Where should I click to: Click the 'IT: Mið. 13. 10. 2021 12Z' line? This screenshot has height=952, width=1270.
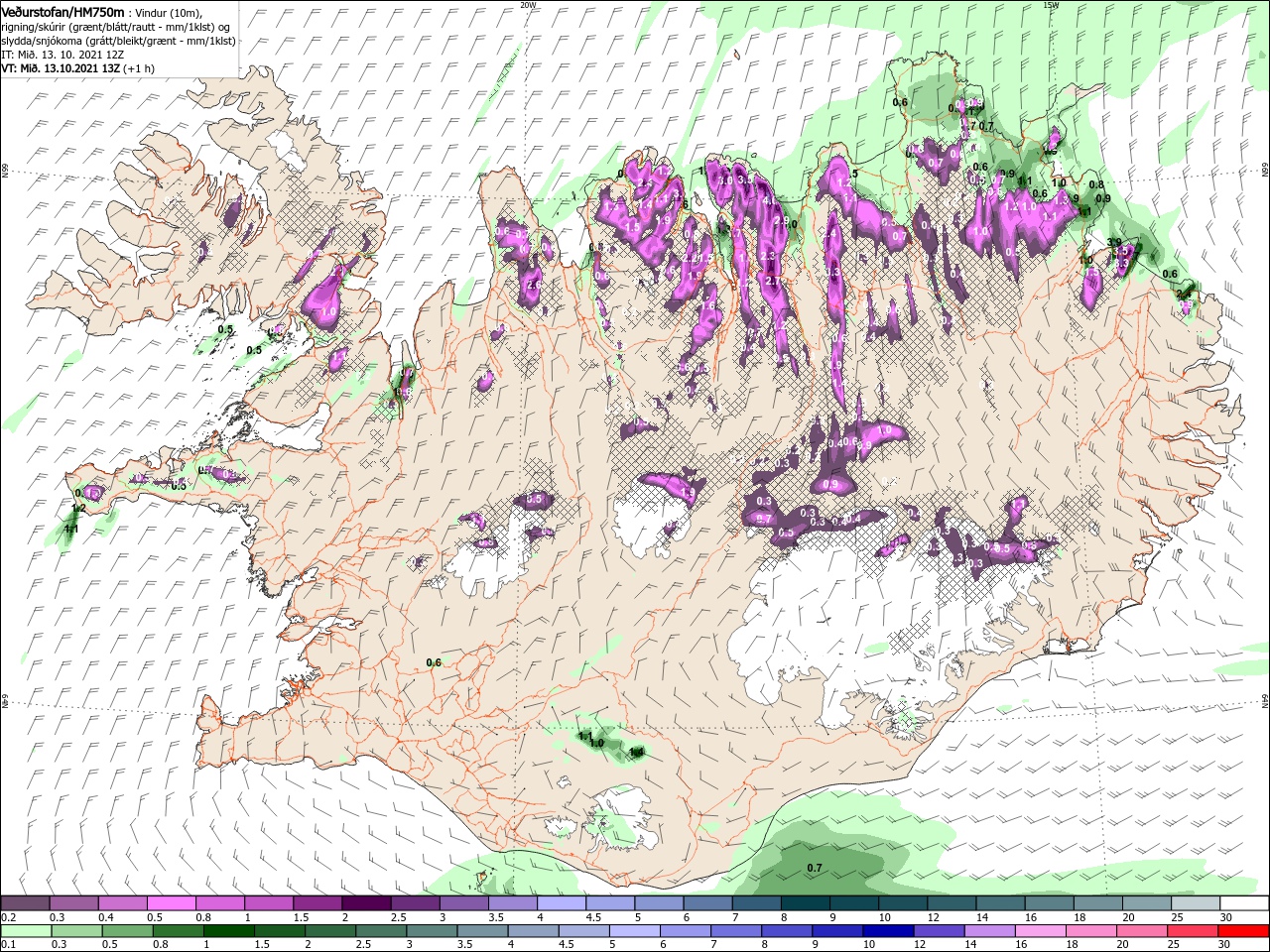[63, 55]
